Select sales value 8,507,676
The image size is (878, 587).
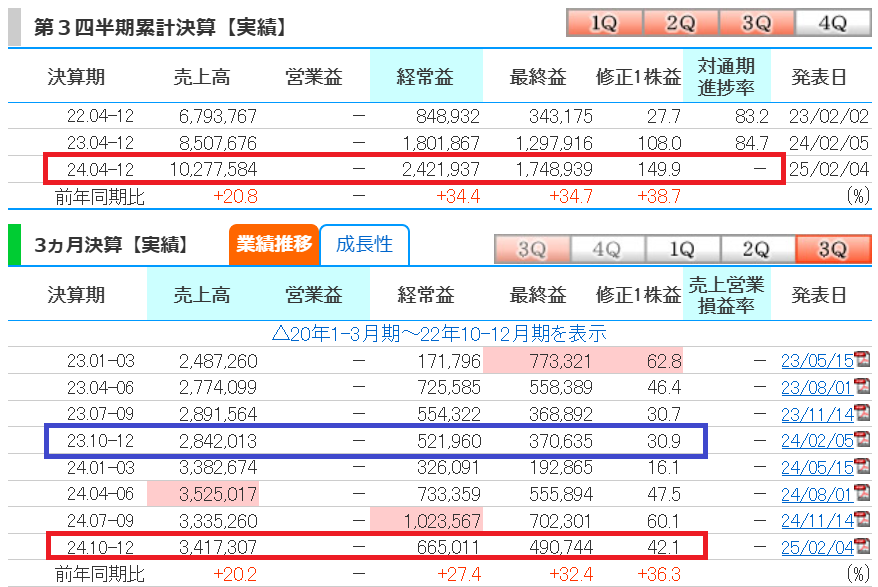[218, 143]
